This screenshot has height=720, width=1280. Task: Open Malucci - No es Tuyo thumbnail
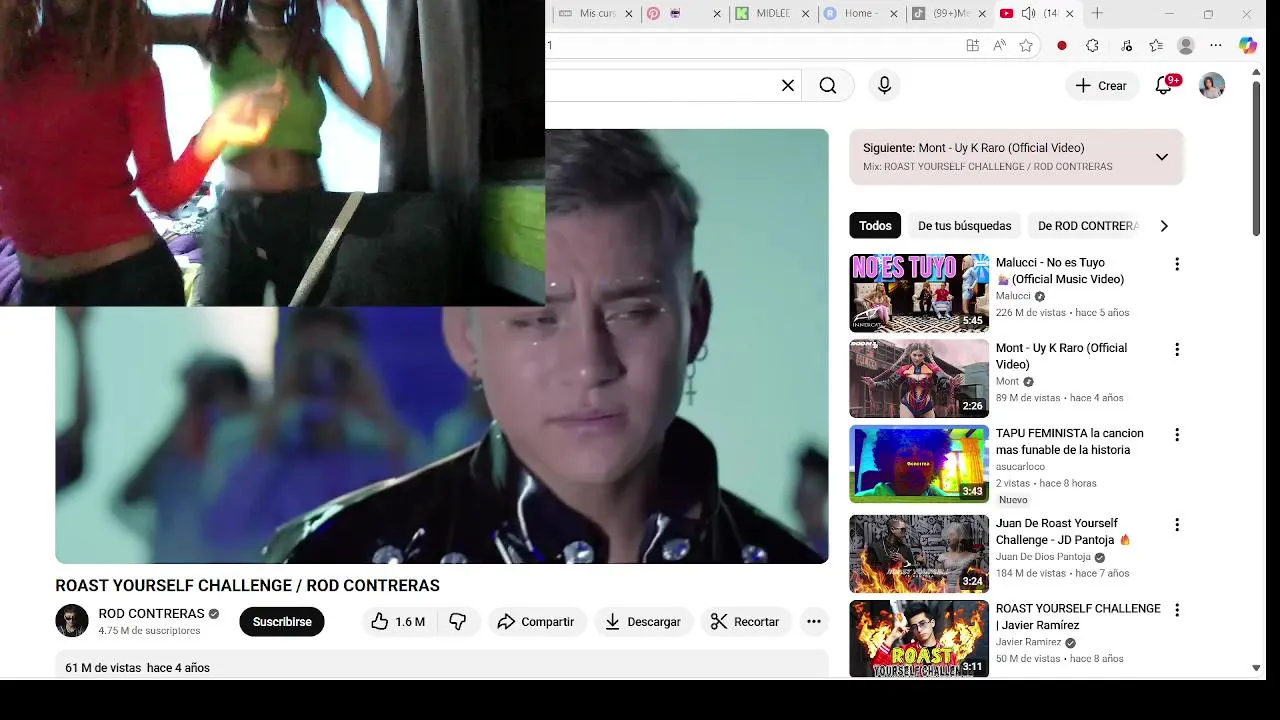pyautogui.click(x=919, y=293)
